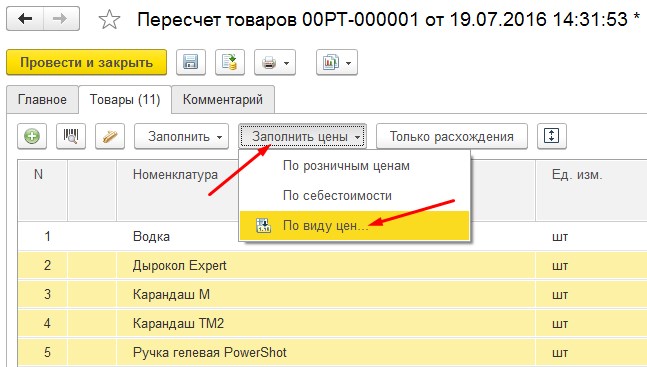The height and width of the screenshot is (367, 647).
Task: Click row number 1 cell
Action: pos(43,236)
